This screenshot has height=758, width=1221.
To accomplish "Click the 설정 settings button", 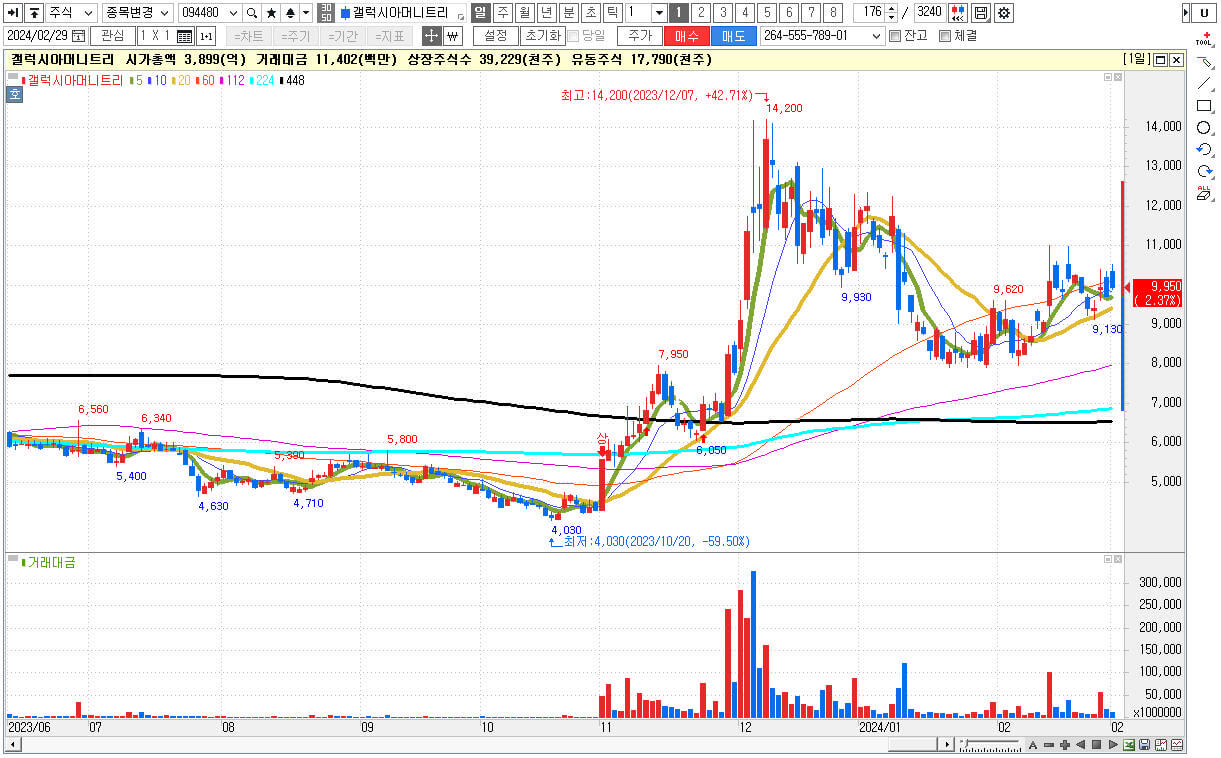I will (x=495, y=36).
